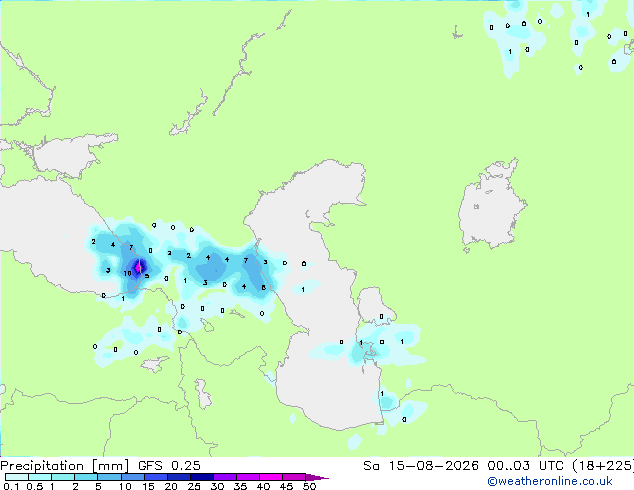Select the 5–10 mm legend color swatch
This screenshot has height=490, width=634.
point(109,477)
